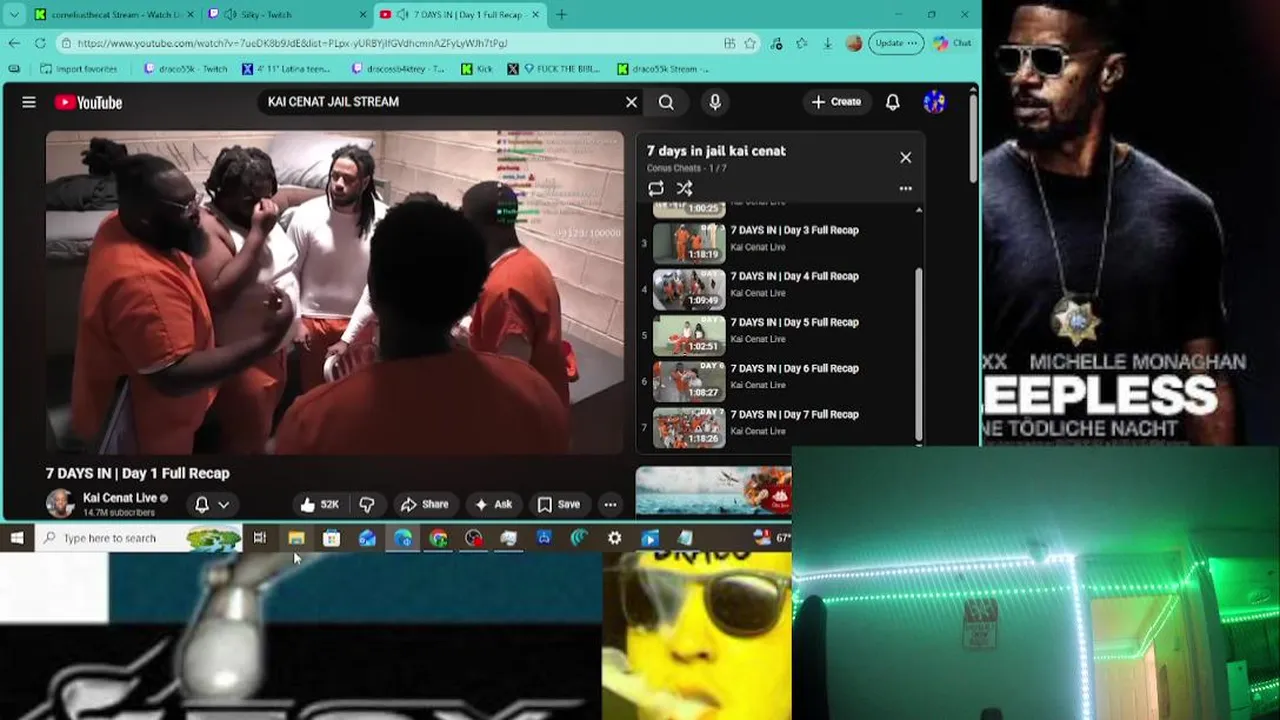Open more actions for the video
This screenshot has height=720, width=1280.
click(x=609, y=505)
